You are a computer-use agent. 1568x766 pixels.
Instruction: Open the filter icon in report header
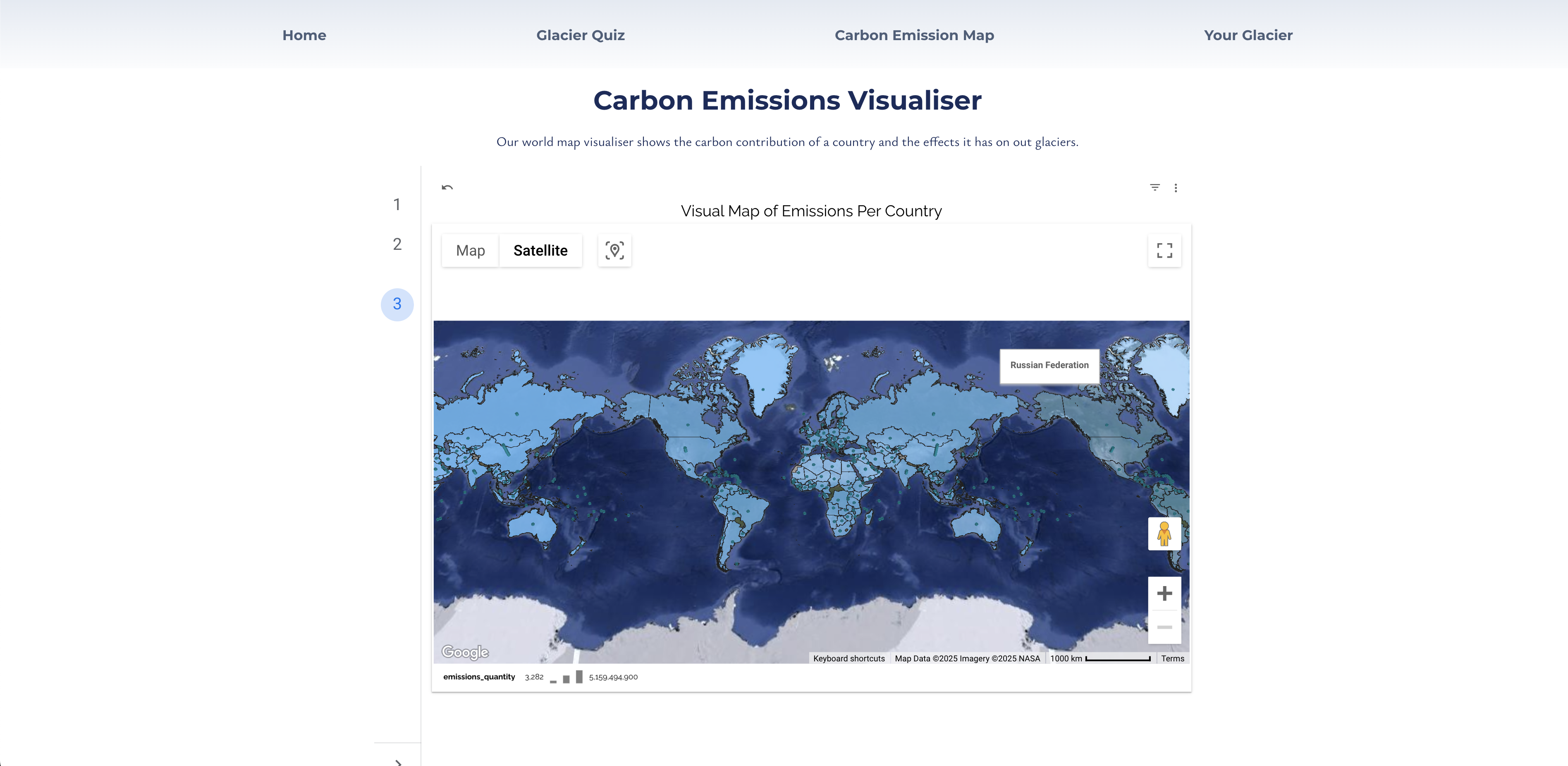(1154, 187)
